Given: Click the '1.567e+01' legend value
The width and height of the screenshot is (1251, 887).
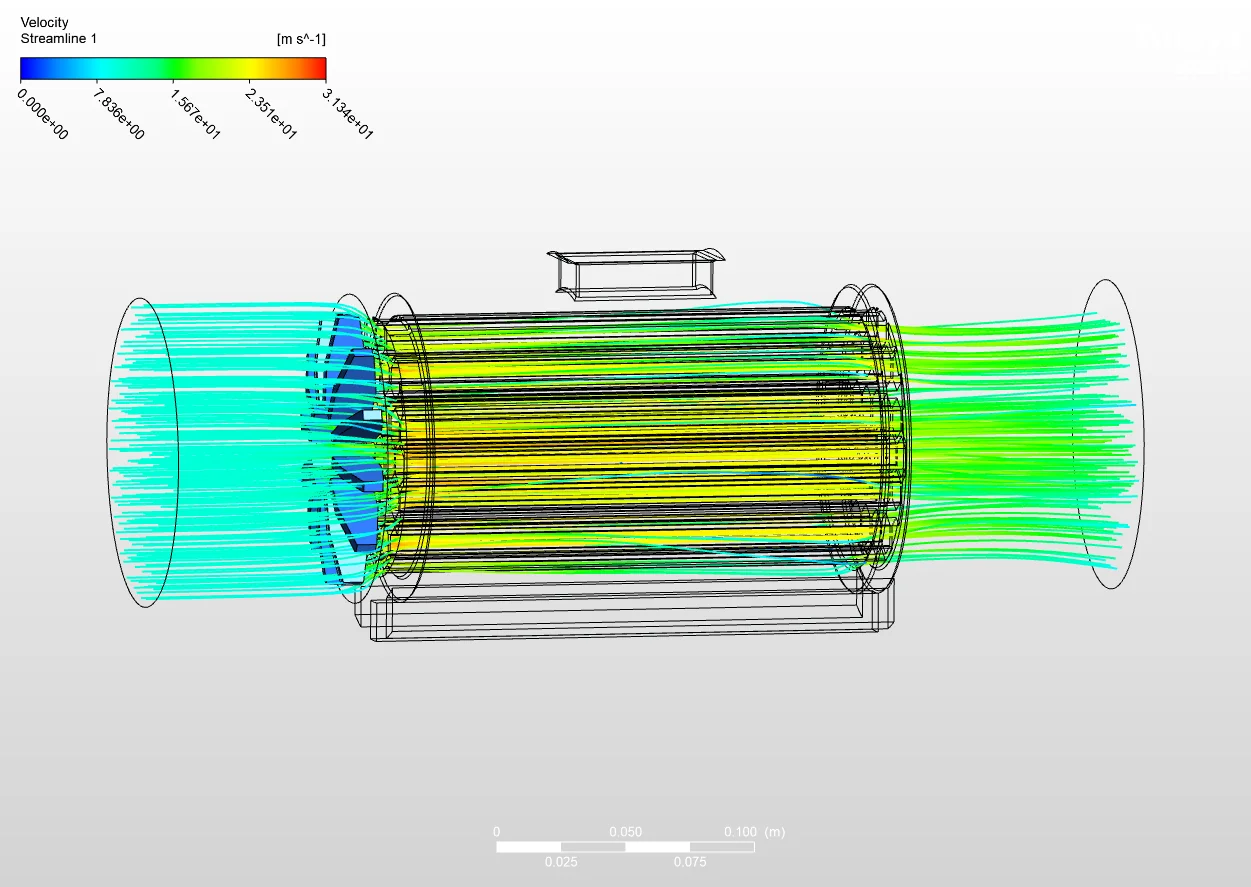Looking at the screenshot, I should tap(197, 113).
